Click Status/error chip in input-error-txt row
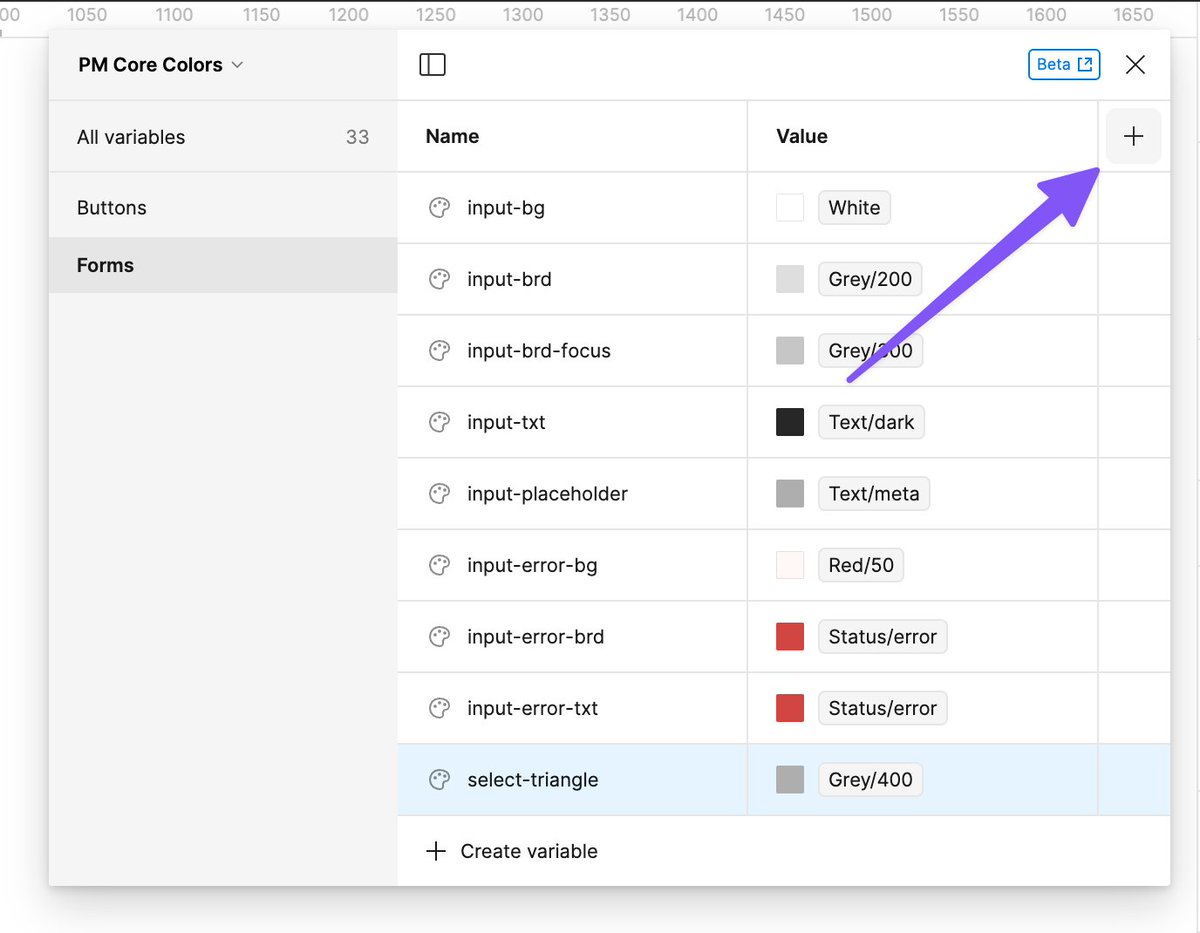The height and width of the screenshot is (933, 1200). click(882, 708)
